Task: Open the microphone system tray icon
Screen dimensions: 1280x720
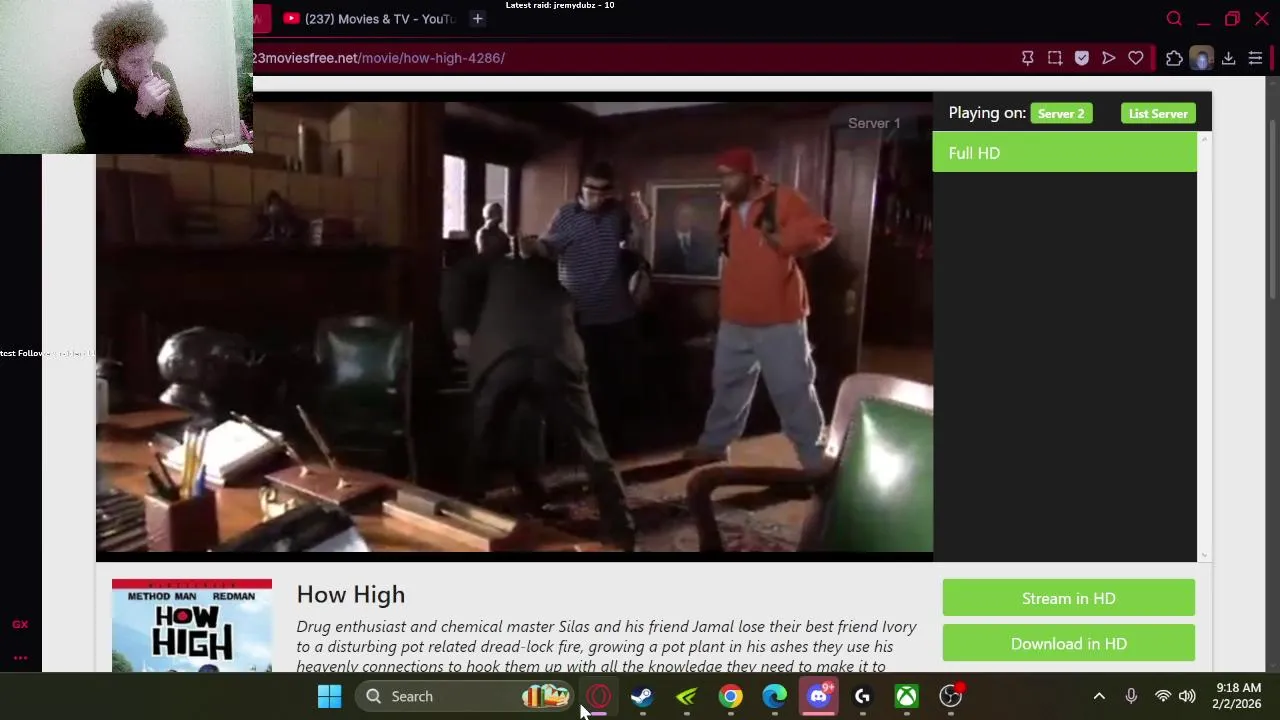Action: click(1131, 696)
